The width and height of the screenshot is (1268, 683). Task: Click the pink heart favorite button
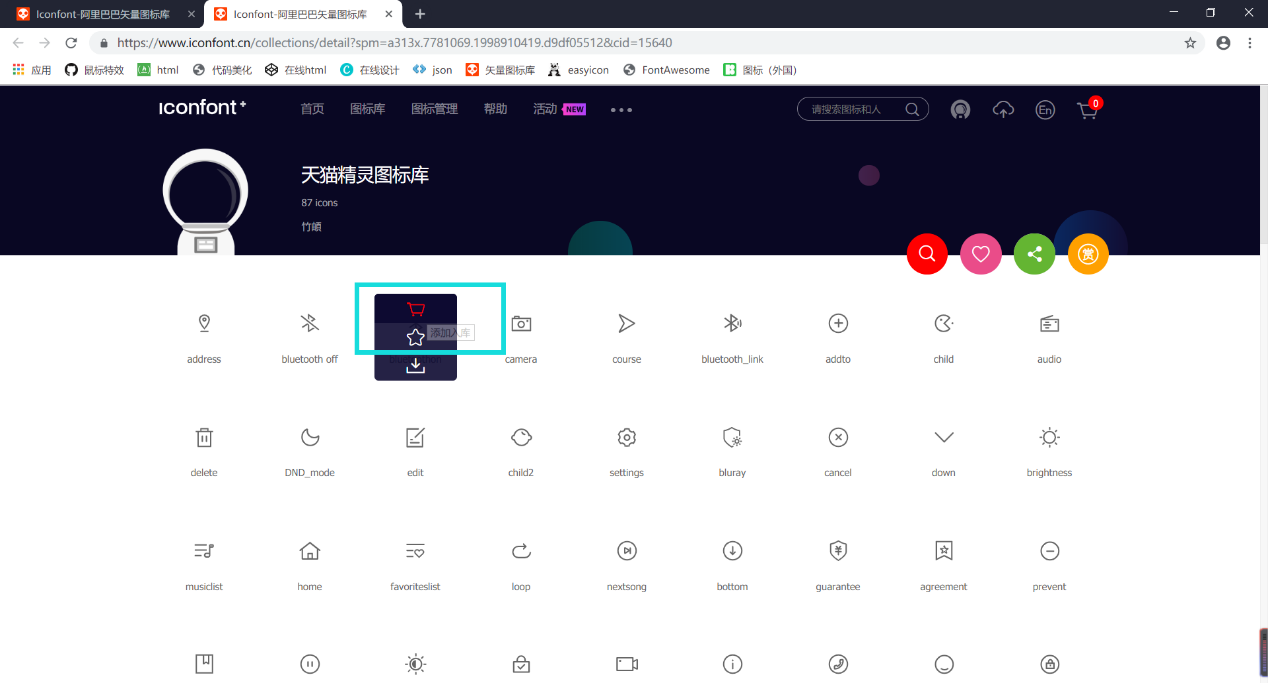point(981,254)
